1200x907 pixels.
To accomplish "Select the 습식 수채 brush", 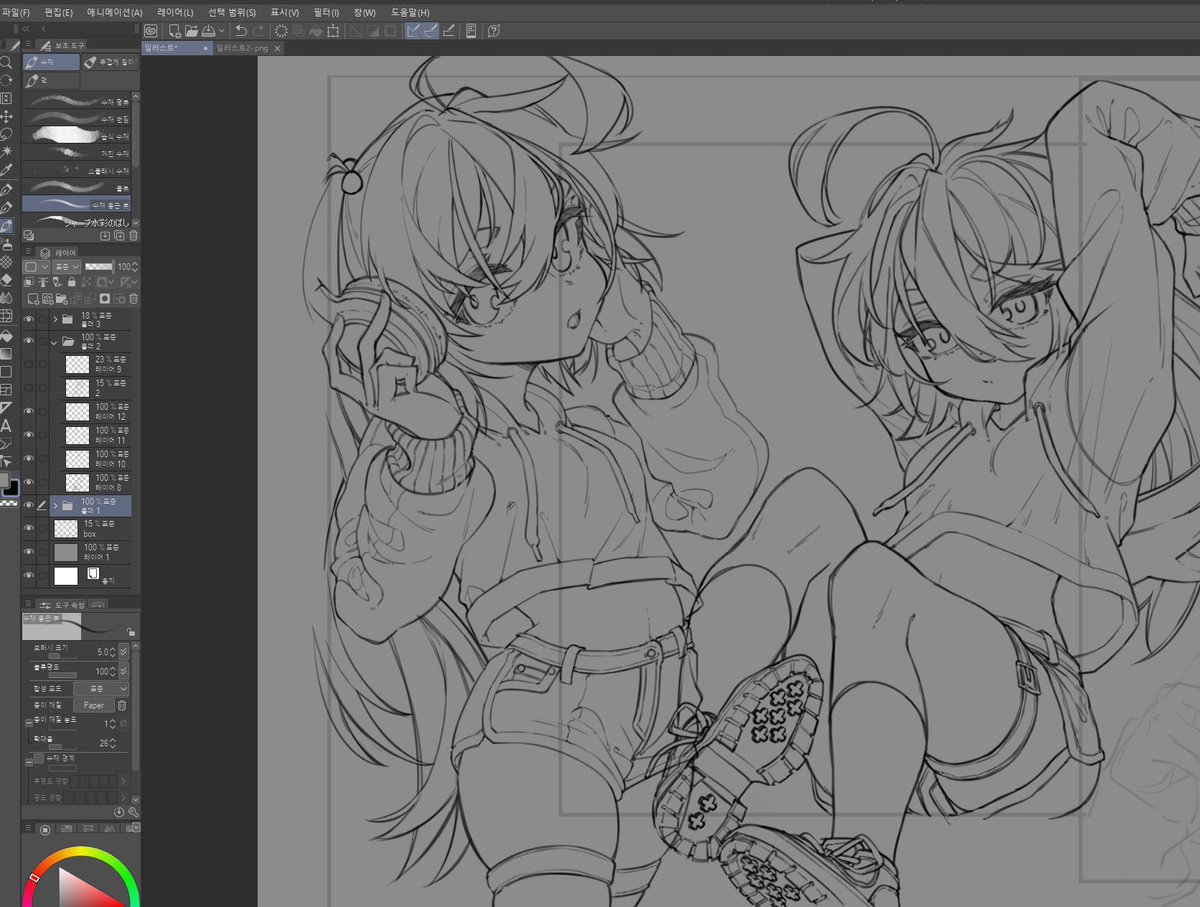I will point(76,136).
